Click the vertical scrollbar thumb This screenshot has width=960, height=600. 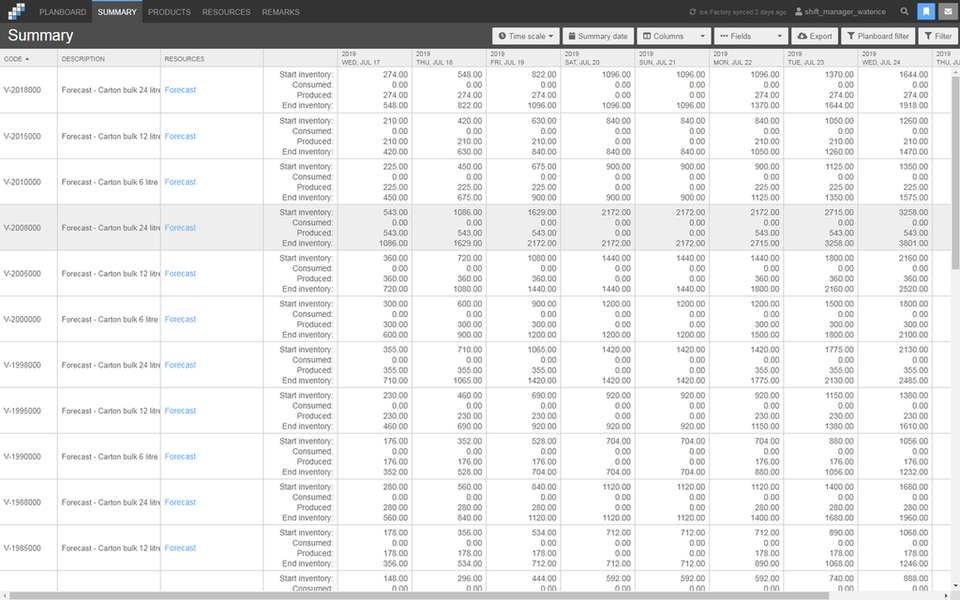click(955, 173)
